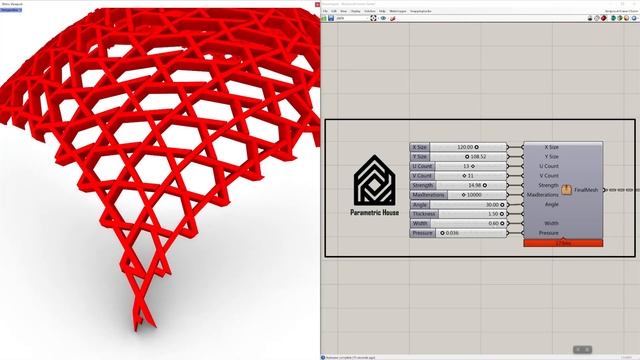Open the Help menu

(382, 11)
